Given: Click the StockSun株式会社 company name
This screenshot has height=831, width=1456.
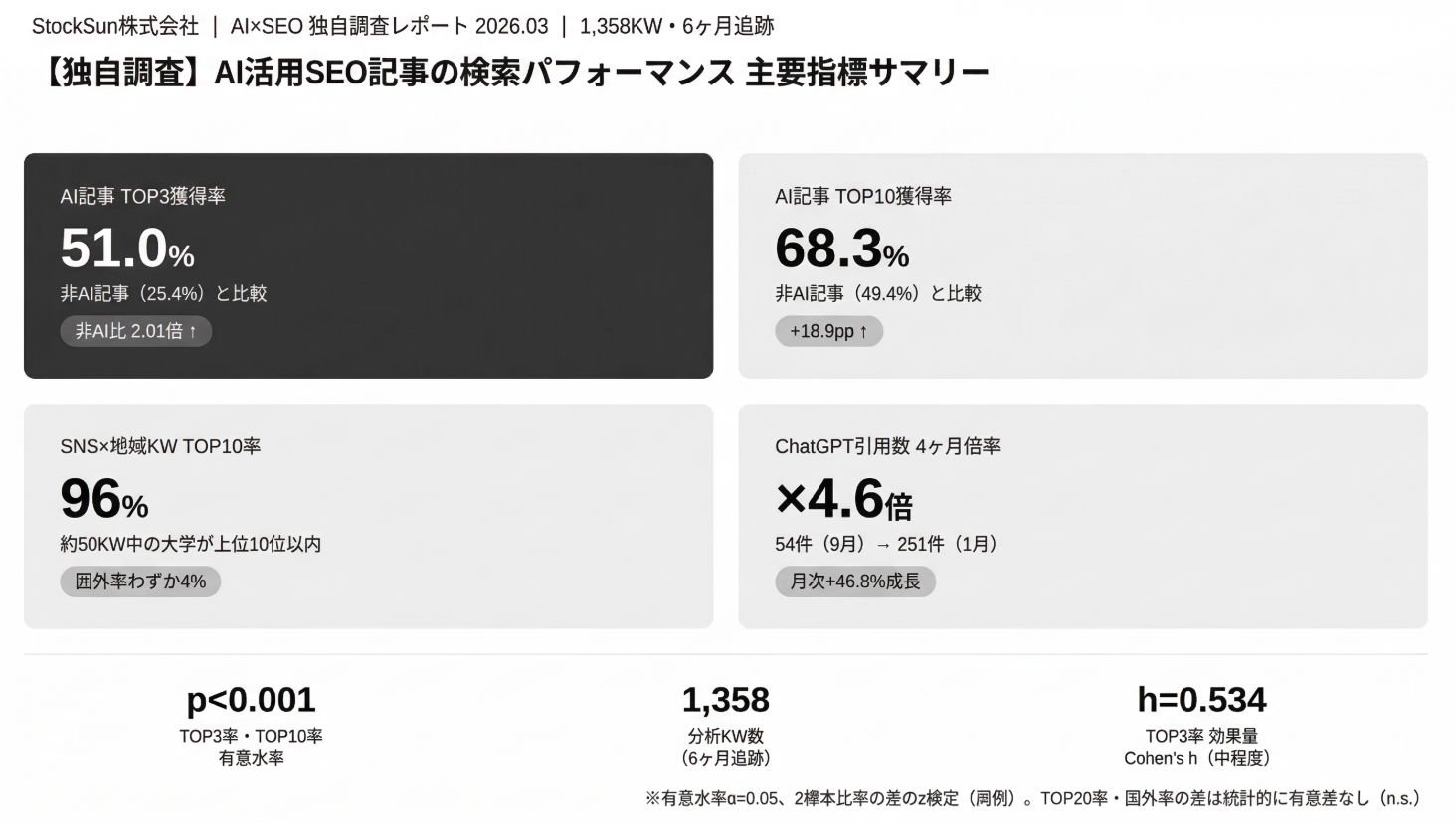Looking at the screenshot, I should tap(115, 27).
